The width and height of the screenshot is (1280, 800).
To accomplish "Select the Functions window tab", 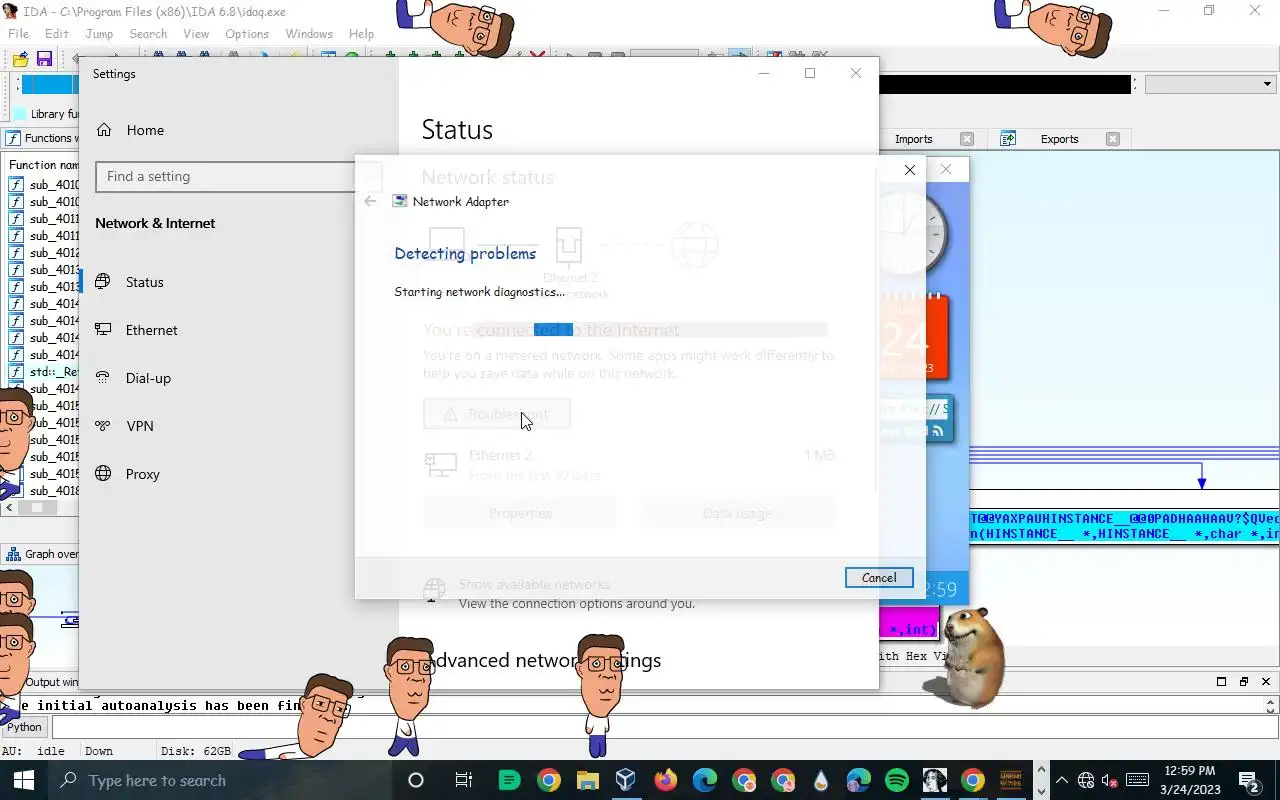I will click(x=42, y=138).
